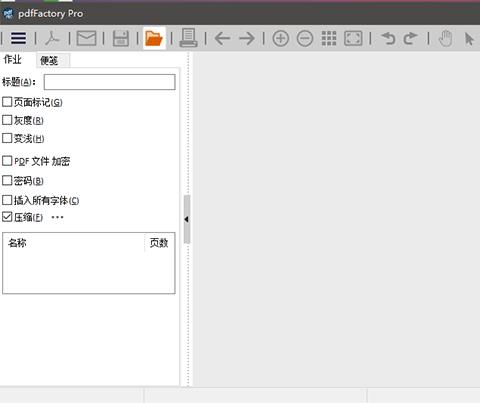The height and width of the screenshot is (403, 480).
Task: Open the hamburger menu icon
Action: tap(18, 38)
